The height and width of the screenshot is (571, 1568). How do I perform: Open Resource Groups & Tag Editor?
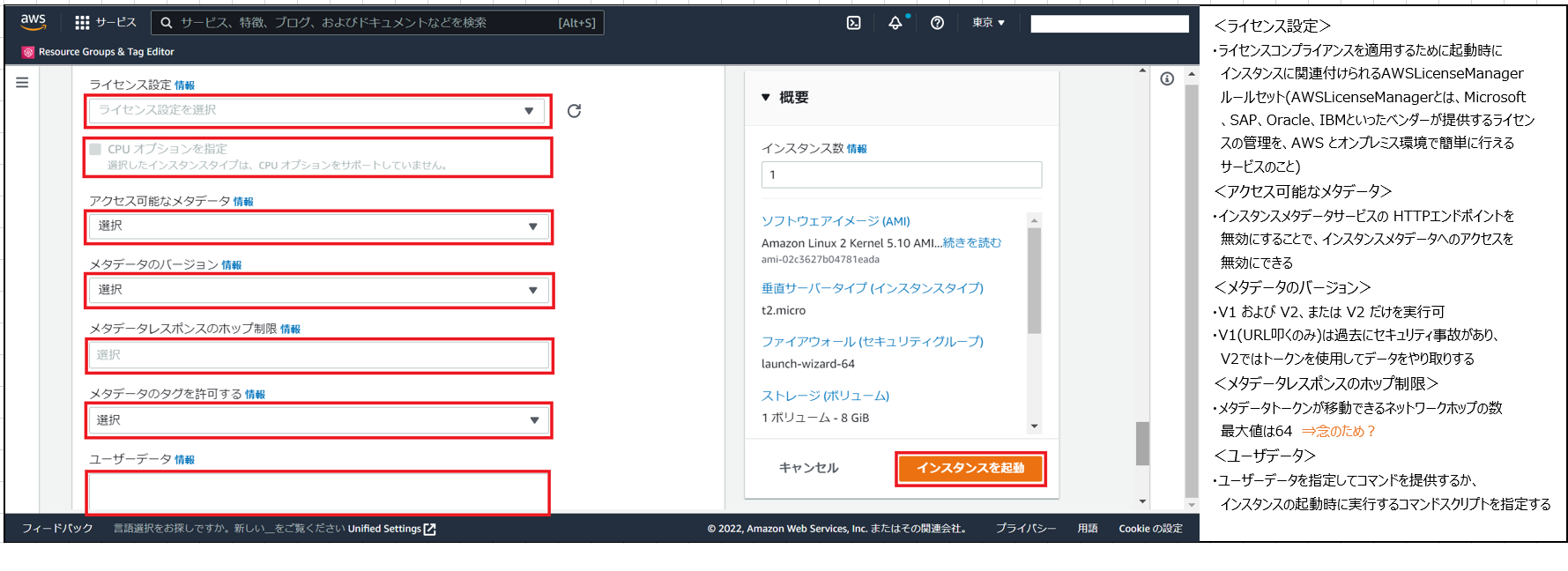[106, 52]
